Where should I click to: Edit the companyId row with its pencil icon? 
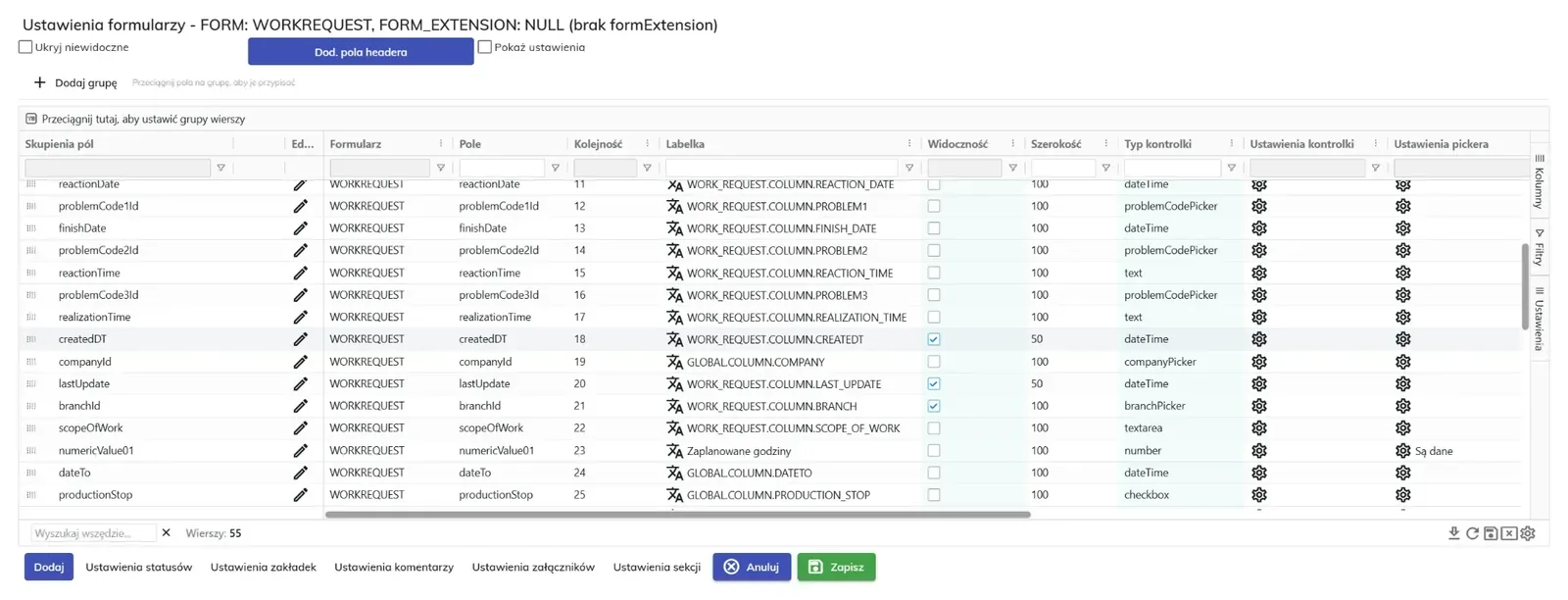pos(300,362)
